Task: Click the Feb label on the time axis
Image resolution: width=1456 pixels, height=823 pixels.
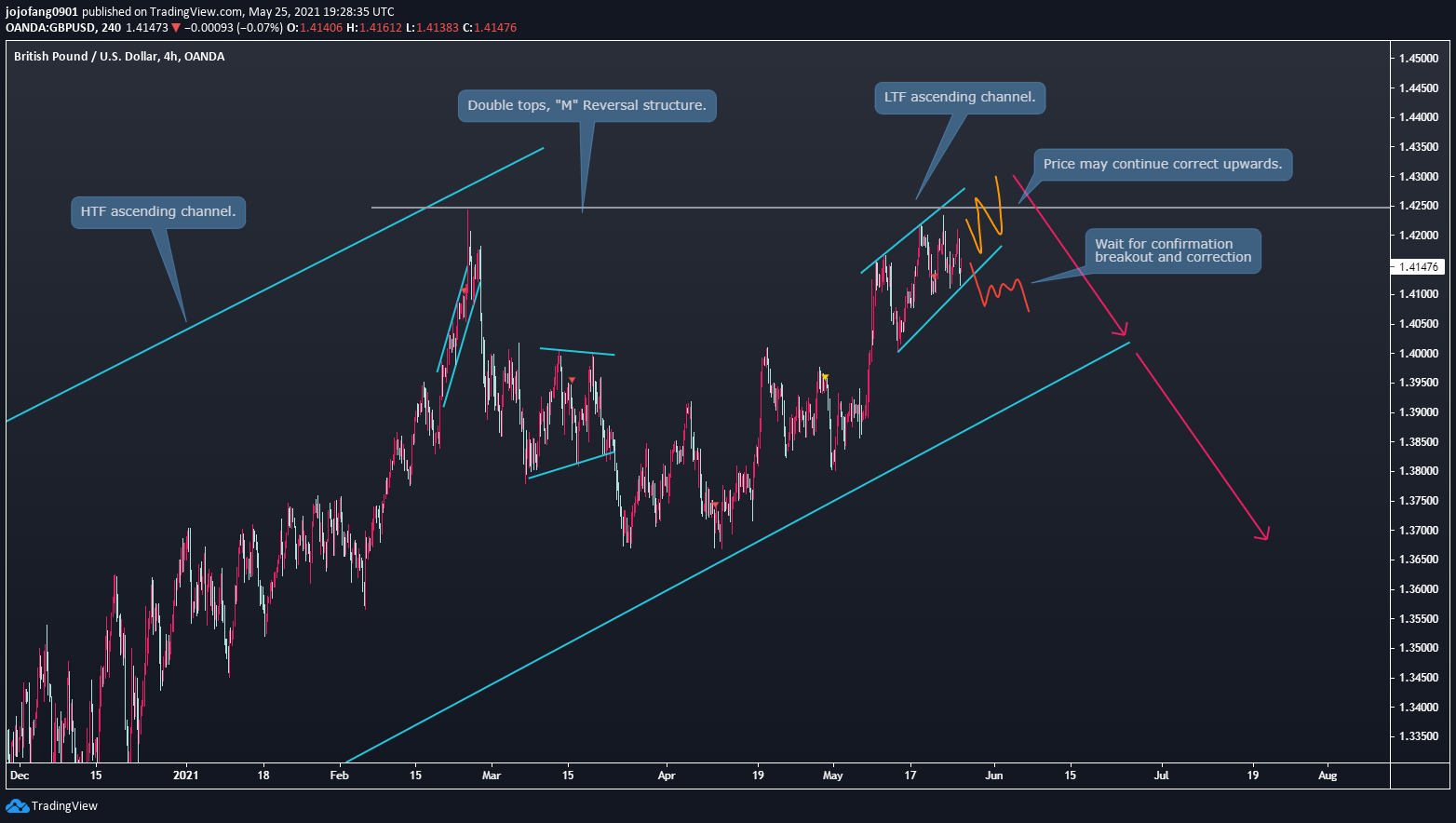Action: click(340, 776)
